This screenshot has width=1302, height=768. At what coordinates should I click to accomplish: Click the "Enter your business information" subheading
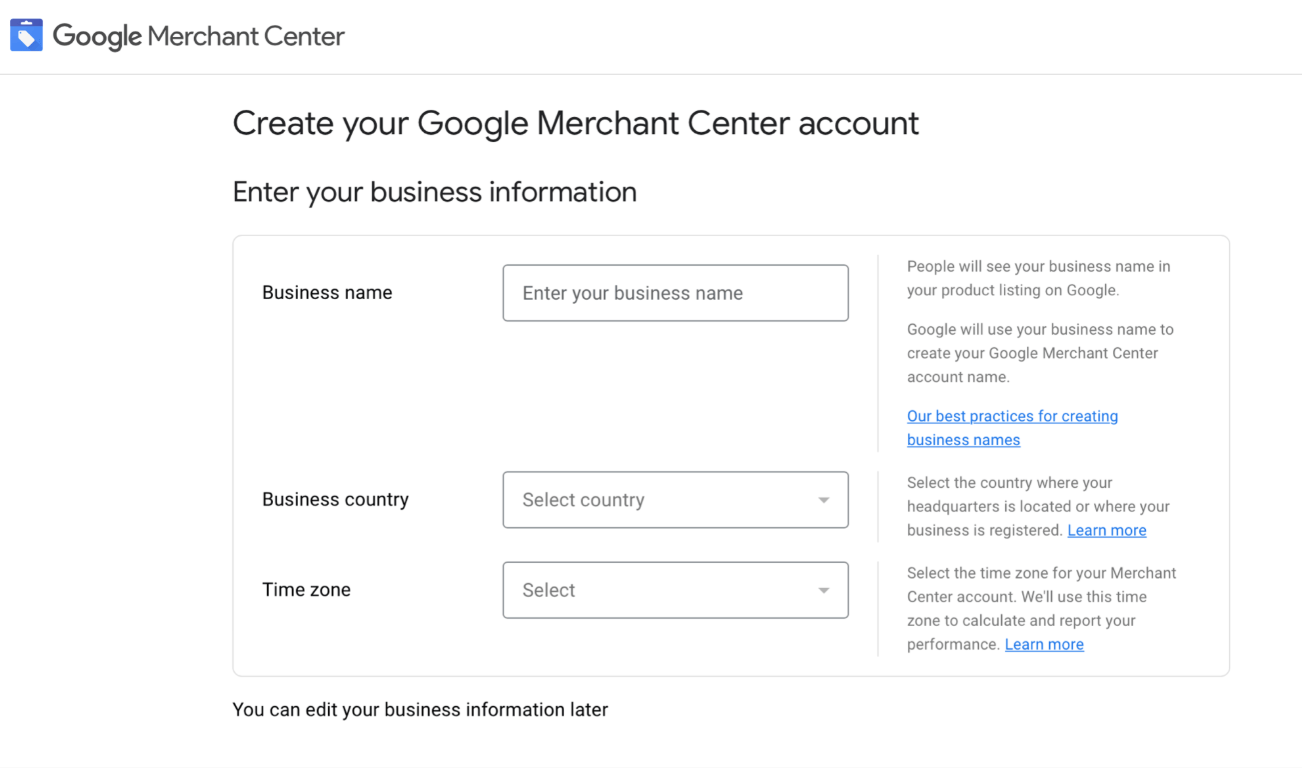(434, 192)
